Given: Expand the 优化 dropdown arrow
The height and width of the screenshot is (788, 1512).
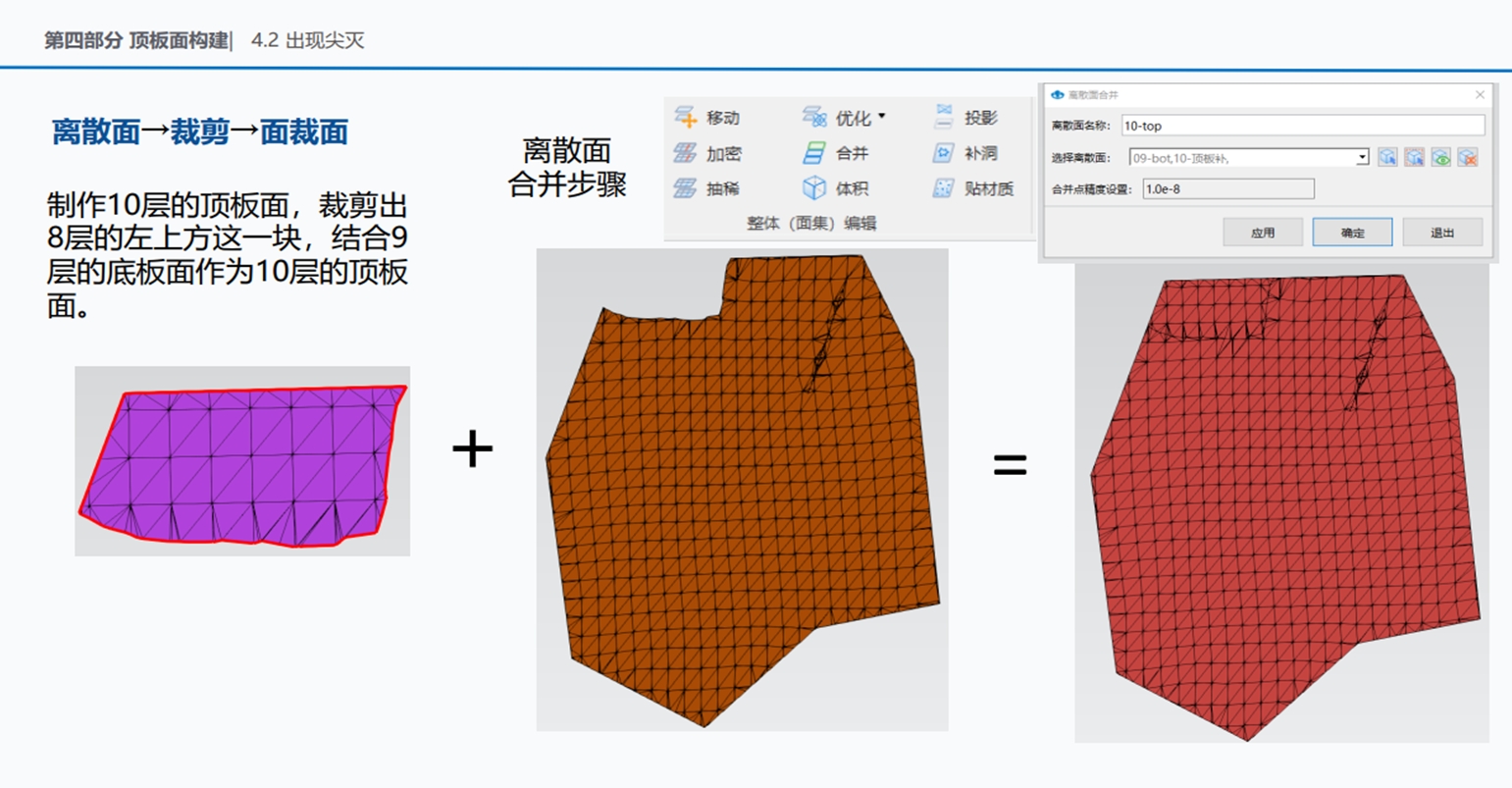Looking at the screenshot, I should pos(882,117).
